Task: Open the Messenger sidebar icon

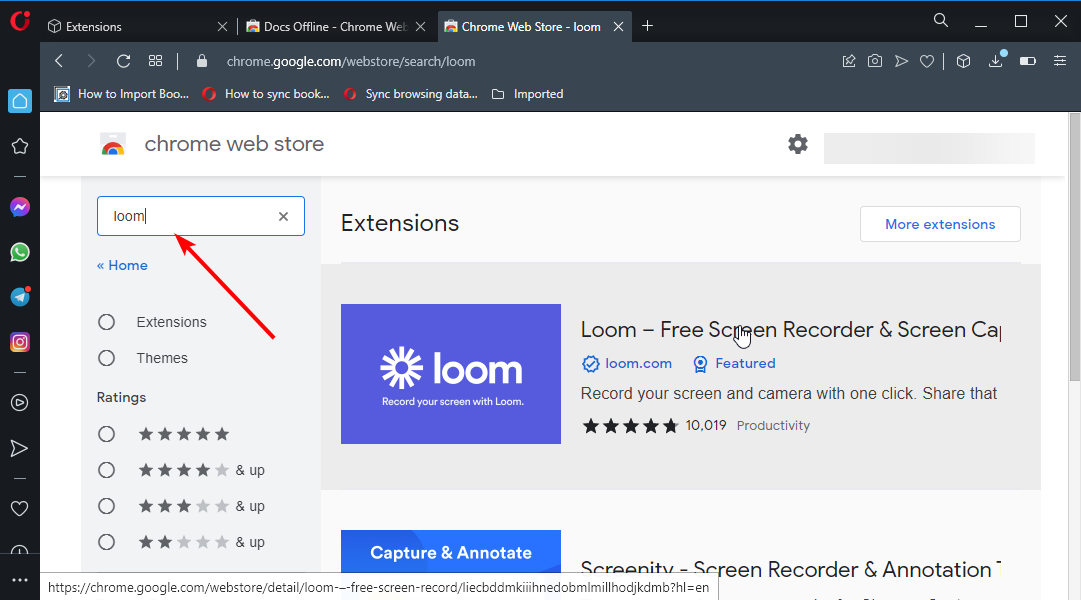Action: tap(20, 207)
